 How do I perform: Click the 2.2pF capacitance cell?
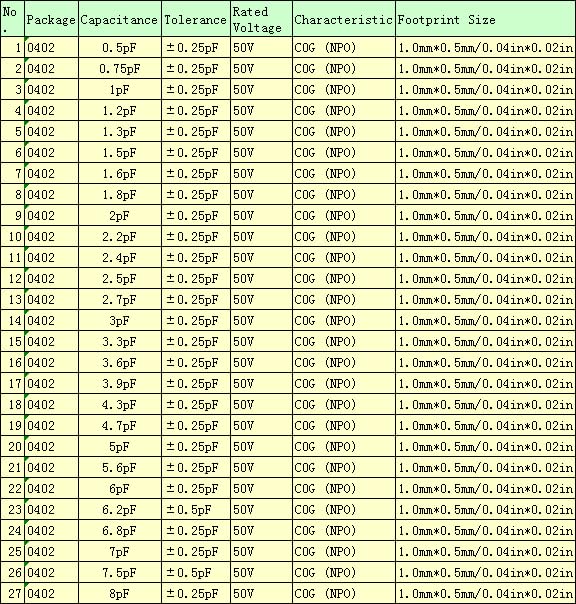click(x=120, y=237)
